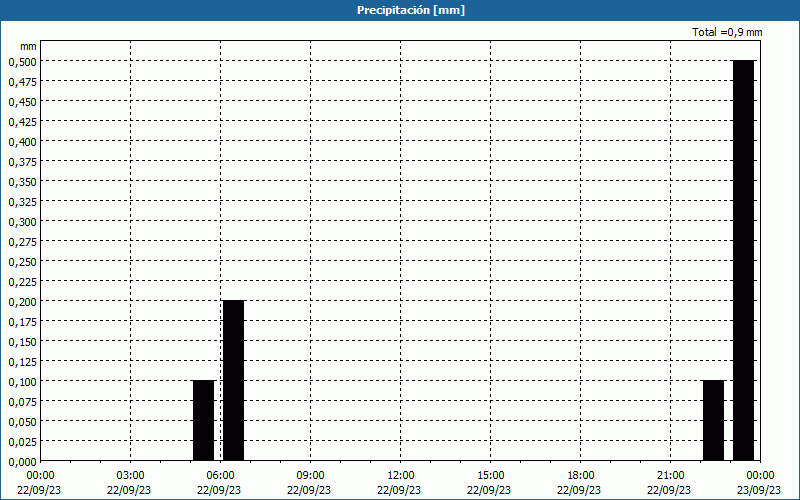Click the 00:00 22/09/23 time label
This screenshot has width=800, height=500.
(39, 483)
